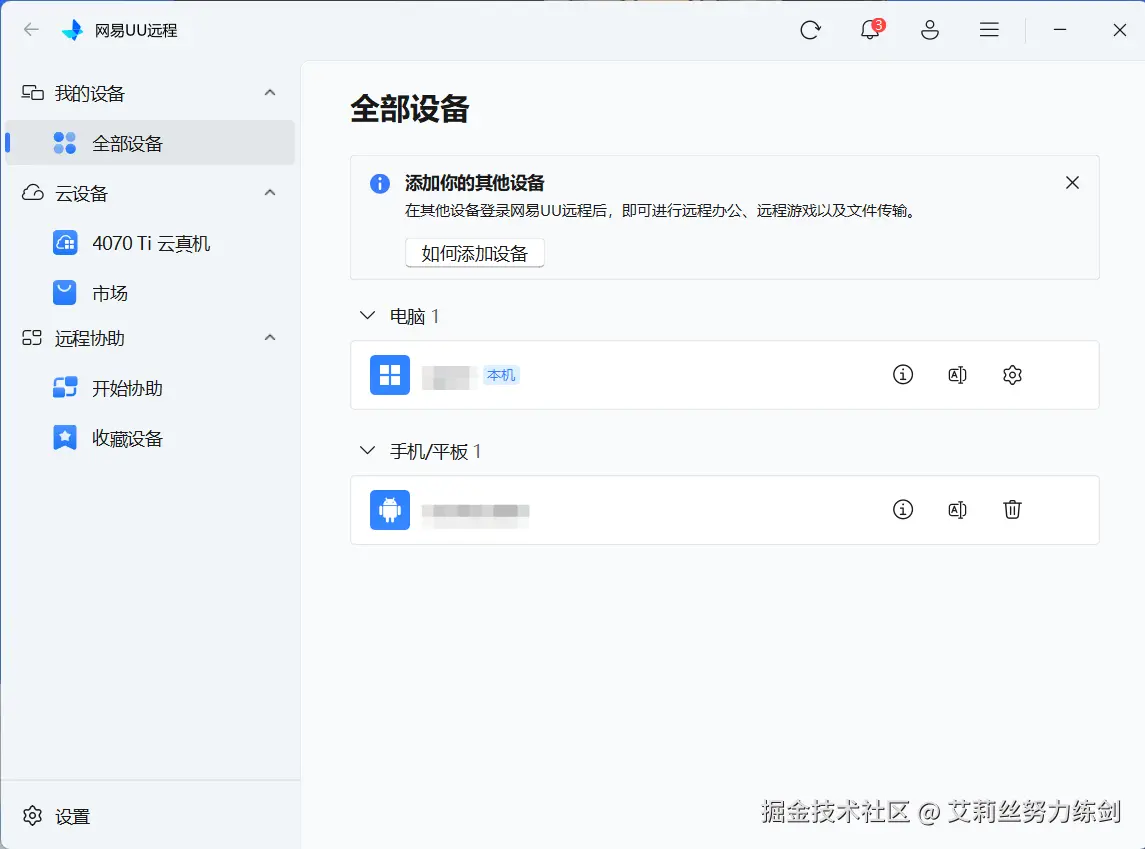Show info for the Android device
1145x849 pixels.
pos(903,510)
